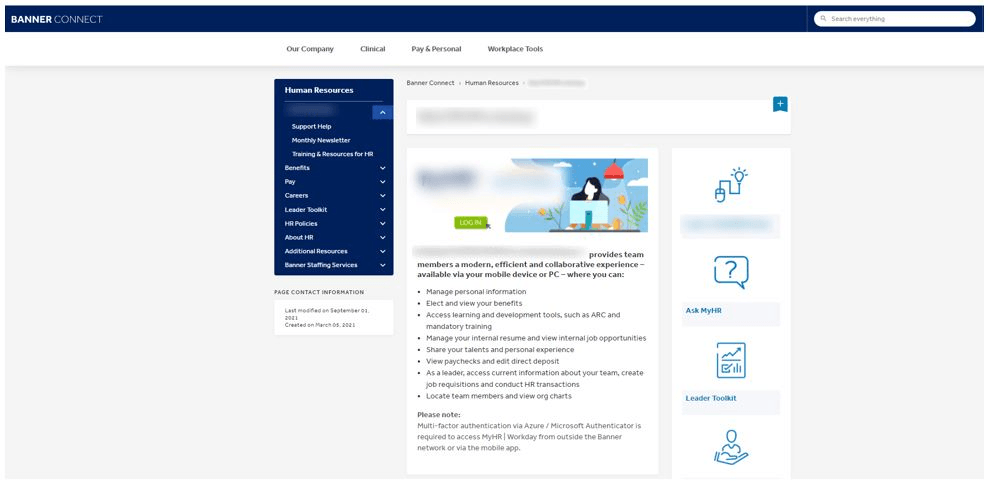Click the 'View paychecks and edit direct deposit' bullet
Screen dimensions: 990x487
click(492, 361)
